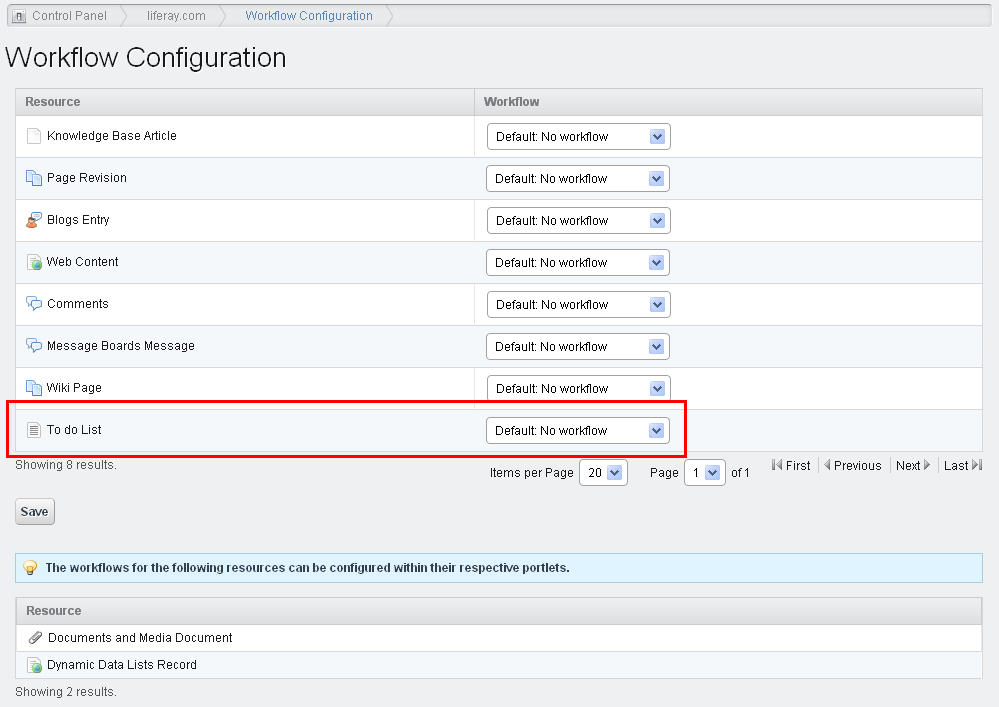Save the workflow configuration
This screenshot has width=999, height=707.
point(35,511)
